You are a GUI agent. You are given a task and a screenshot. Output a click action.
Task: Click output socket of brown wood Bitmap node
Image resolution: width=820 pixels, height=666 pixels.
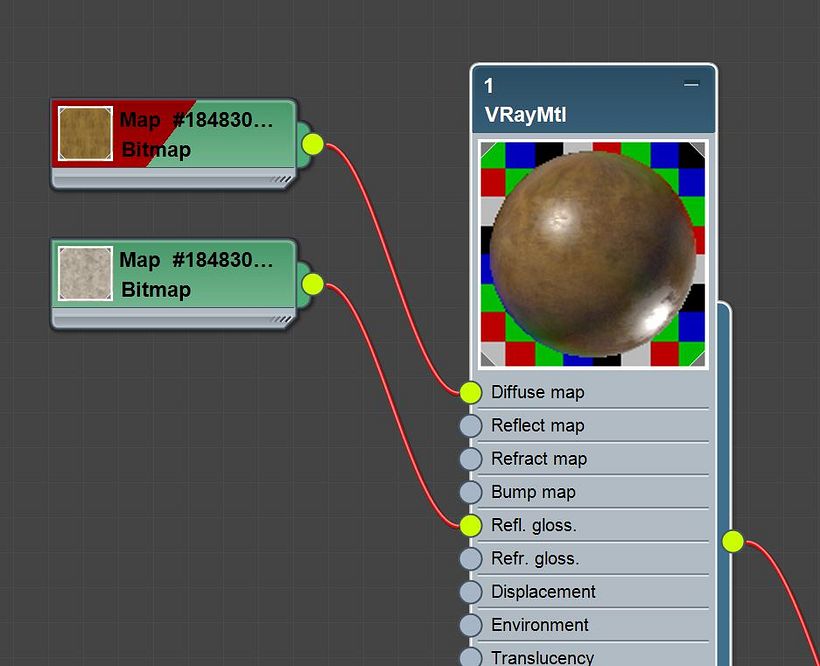313,144
